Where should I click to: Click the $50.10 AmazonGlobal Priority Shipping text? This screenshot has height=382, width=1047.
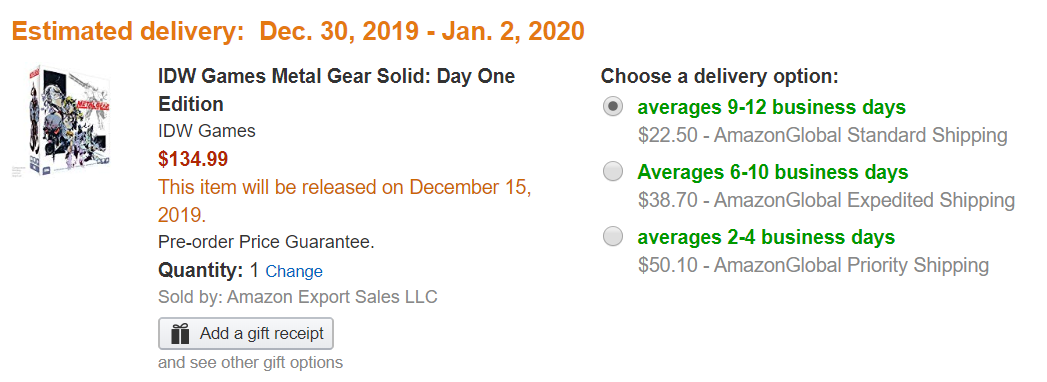tap(813, 265)
